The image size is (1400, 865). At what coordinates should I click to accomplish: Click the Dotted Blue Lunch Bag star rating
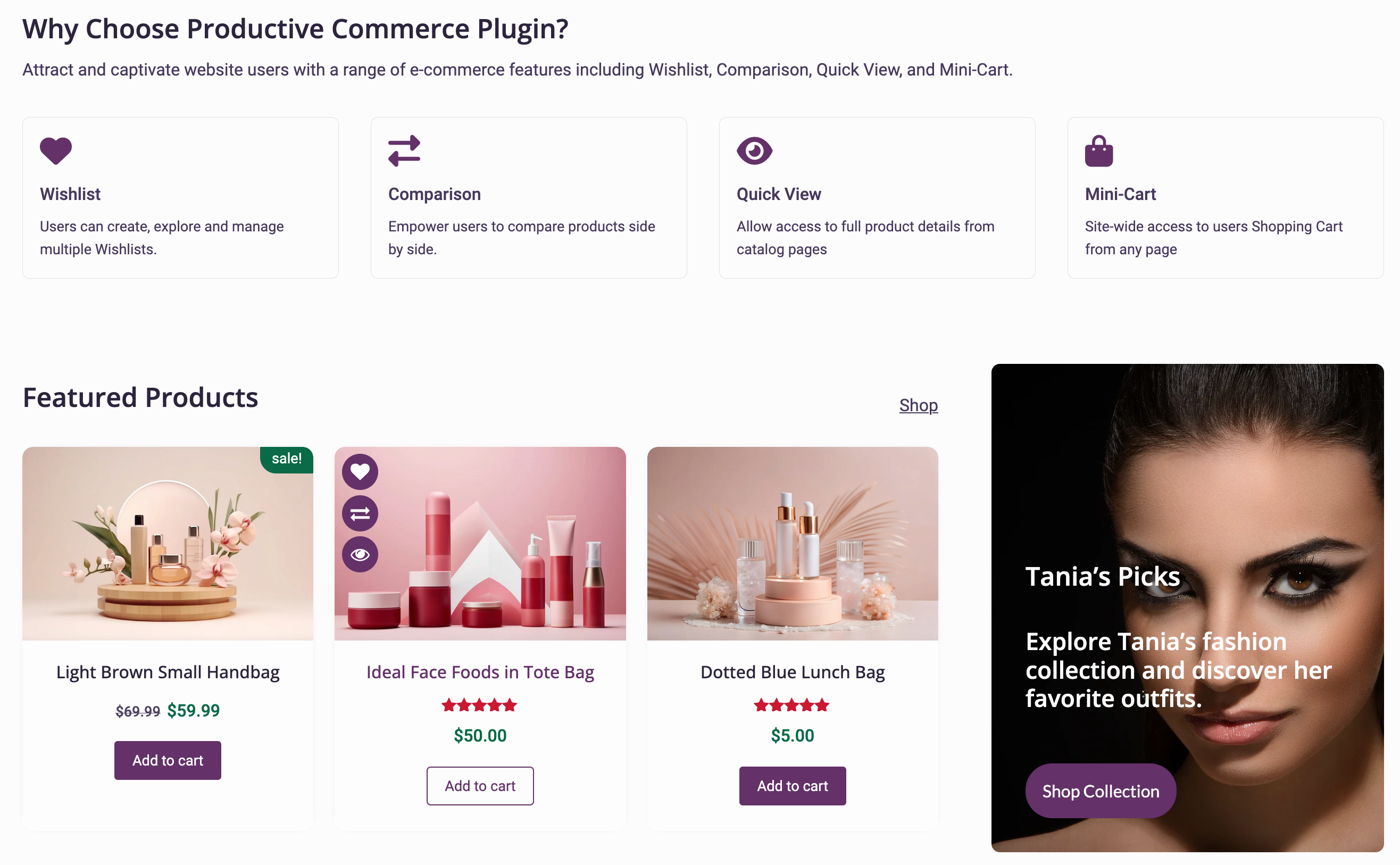pyautogui.click(x=791, y=705)
